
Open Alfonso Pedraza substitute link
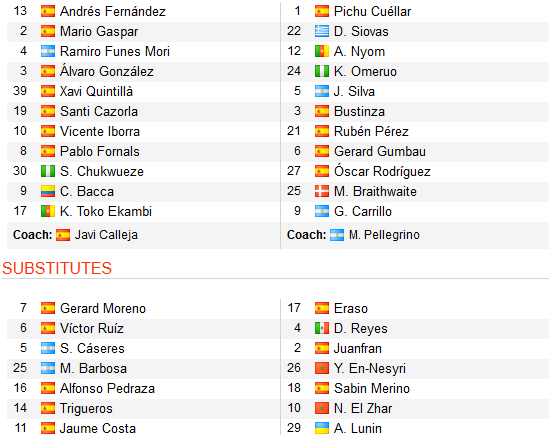tap(107, 388)
